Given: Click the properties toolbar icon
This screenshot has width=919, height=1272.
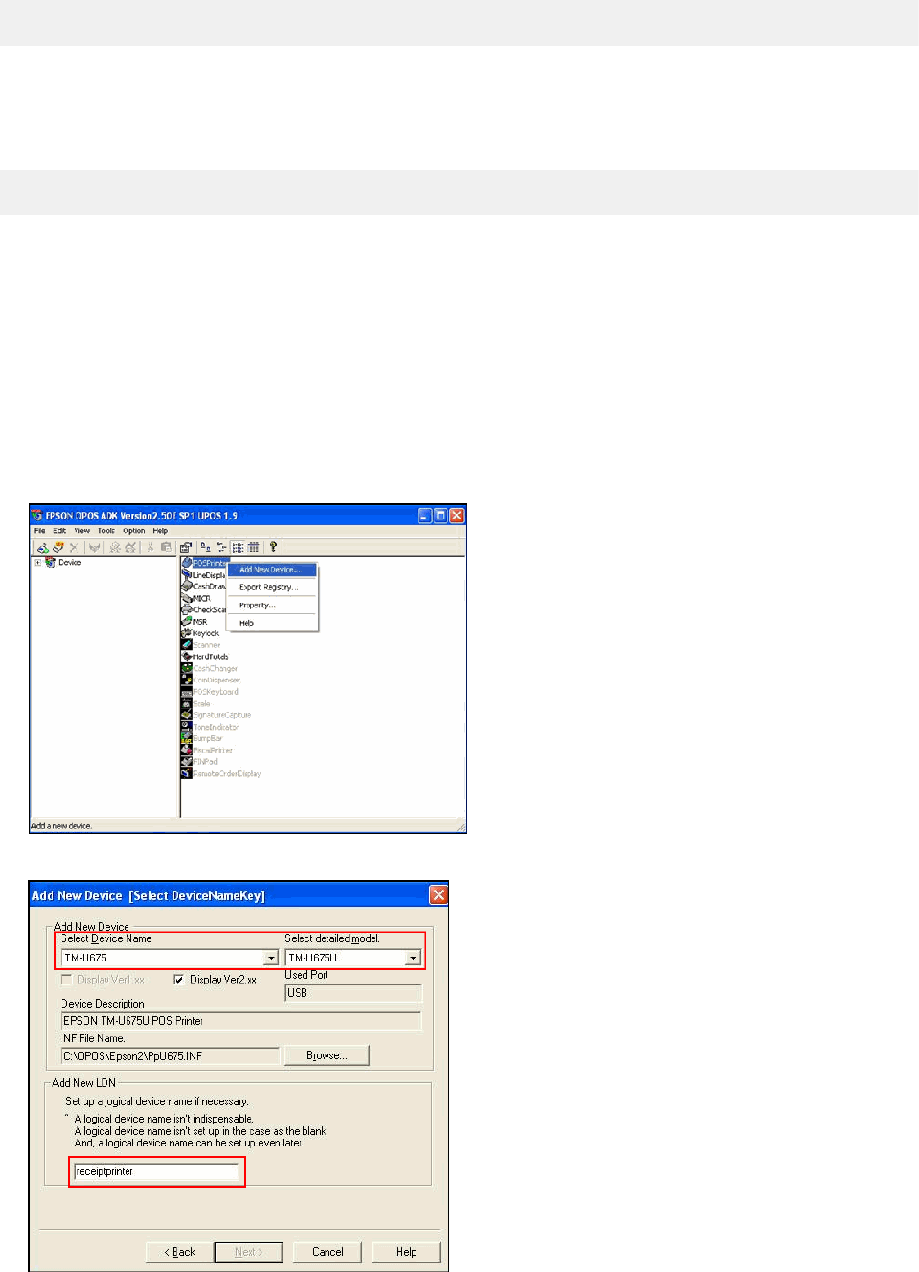Looking at the screenshot, I should click(x=185, y=547).
